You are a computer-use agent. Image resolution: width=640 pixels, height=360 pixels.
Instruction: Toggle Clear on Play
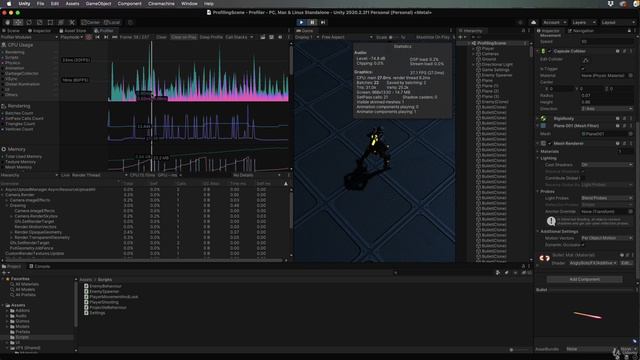(184, 37)
